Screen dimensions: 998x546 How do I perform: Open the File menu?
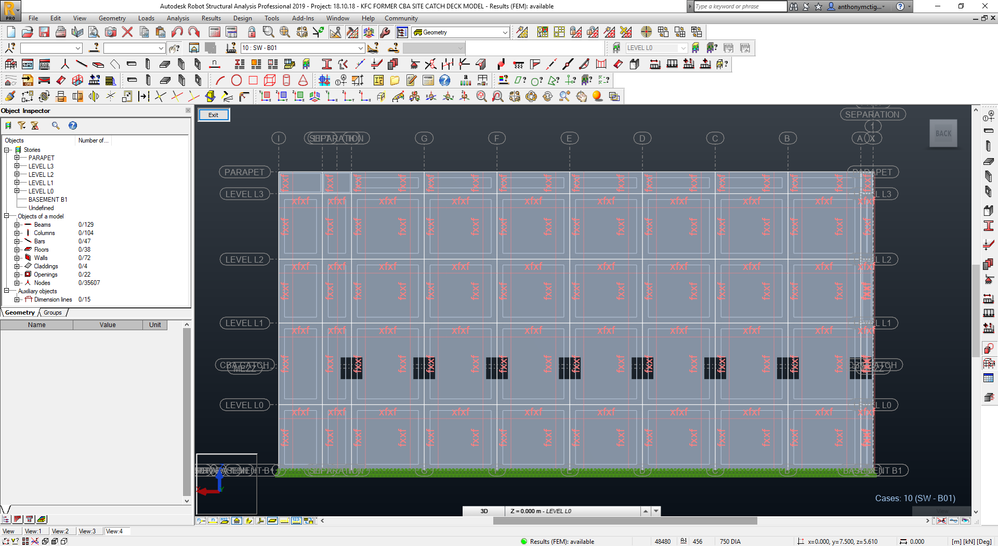33,18
